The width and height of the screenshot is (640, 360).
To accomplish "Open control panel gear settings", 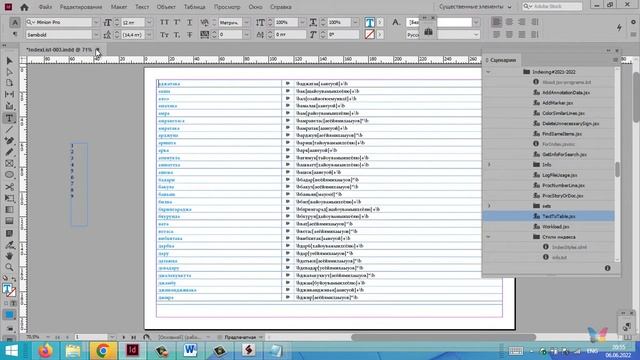I will pyautogui.click(x=633, y=22).
